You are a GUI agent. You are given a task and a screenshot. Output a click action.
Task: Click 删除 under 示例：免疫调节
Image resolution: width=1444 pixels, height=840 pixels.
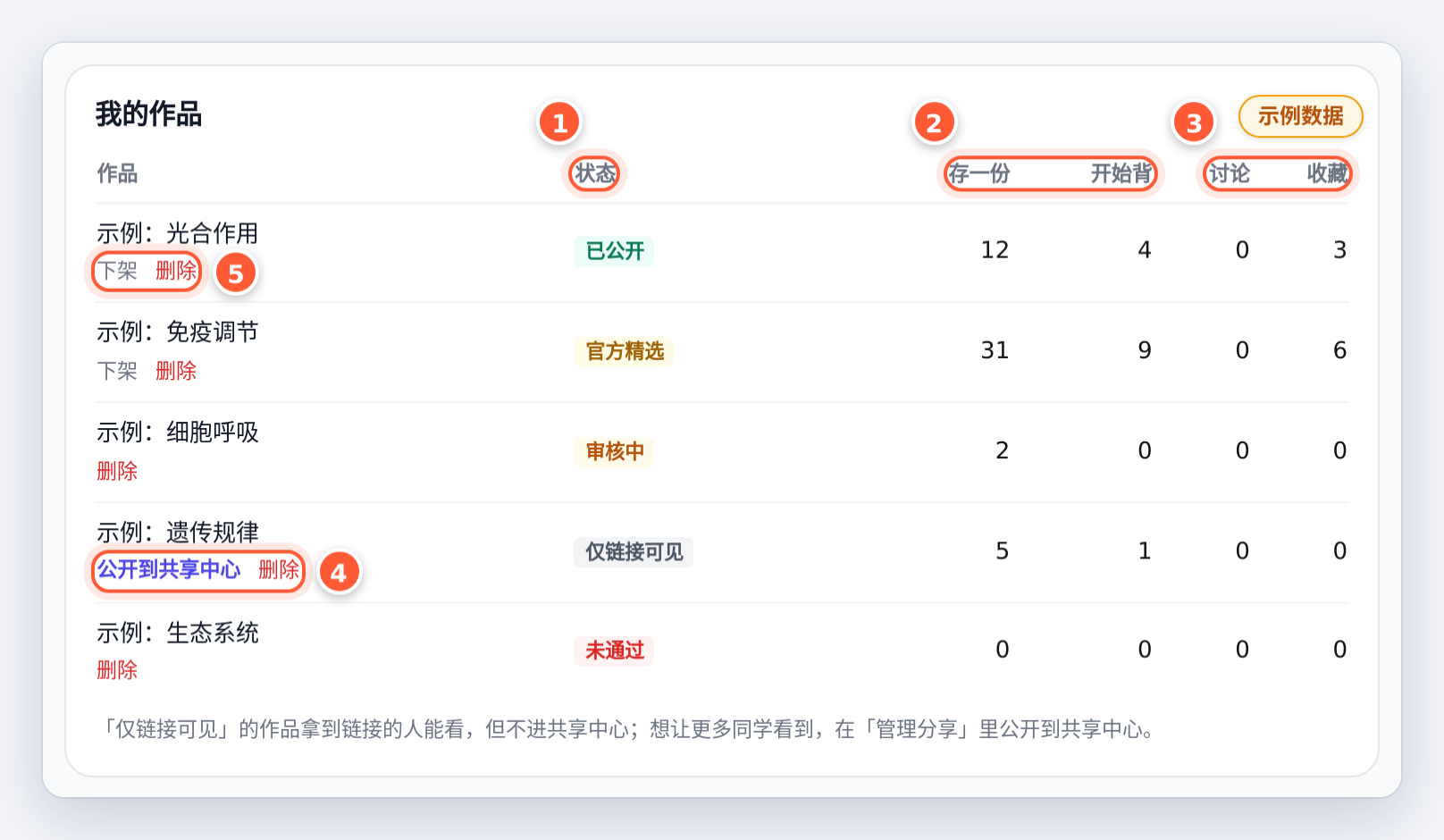point(176,371)
